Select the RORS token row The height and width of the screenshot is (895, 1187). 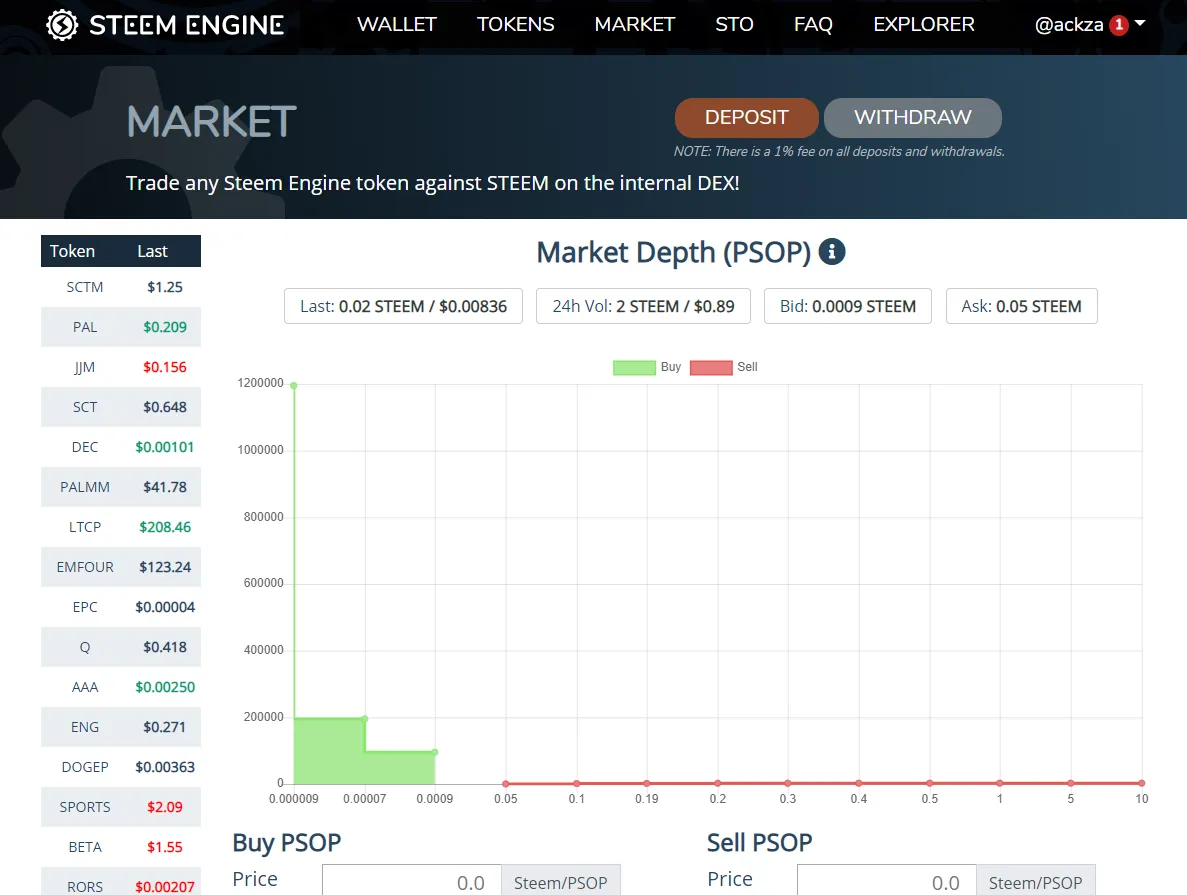[x=121, y=882]
